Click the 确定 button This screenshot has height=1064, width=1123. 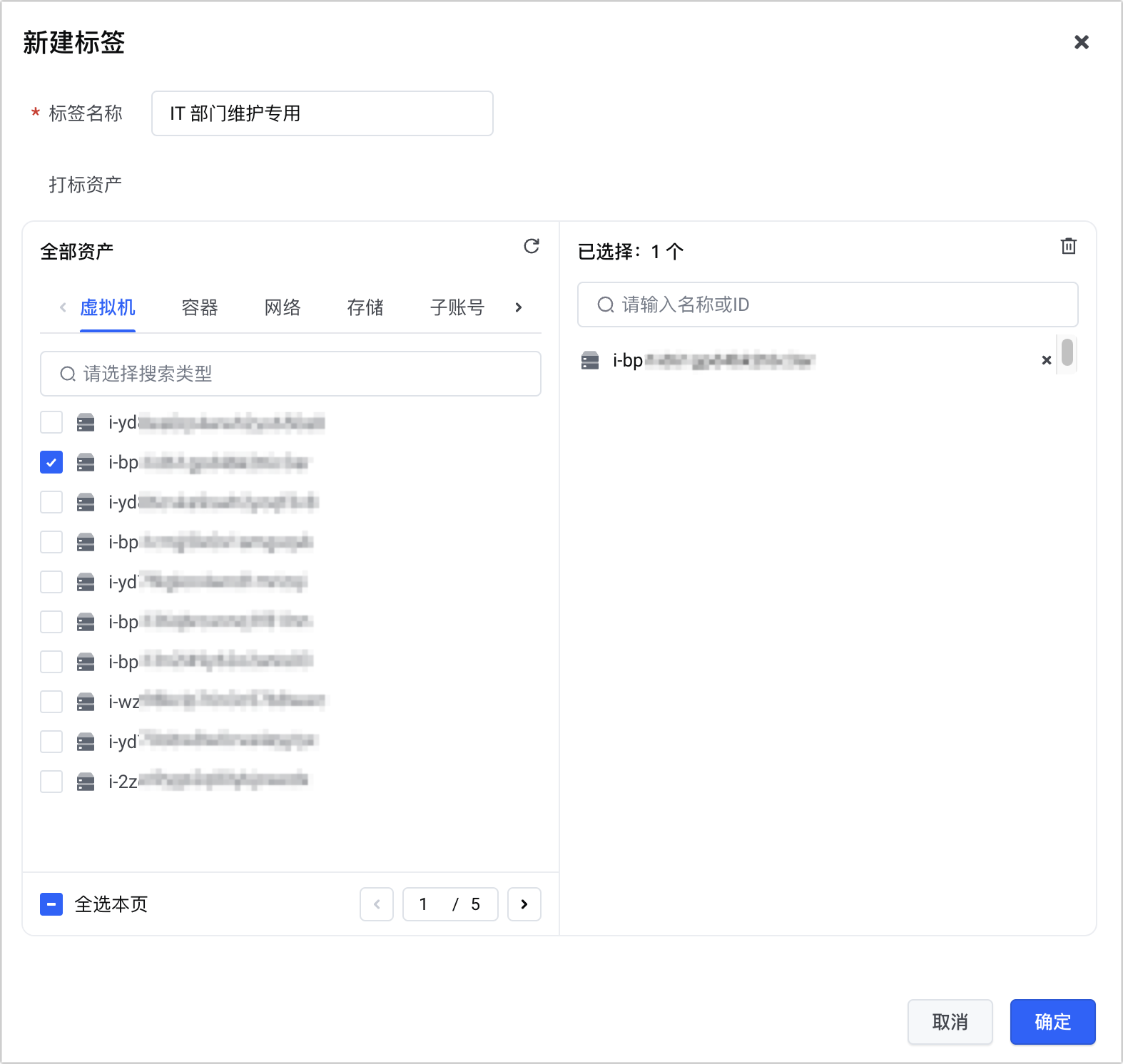[x=1052, y=1022]
